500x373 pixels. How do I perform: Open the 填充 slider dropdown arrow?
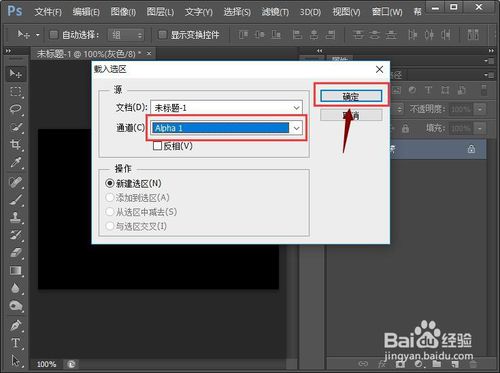480,128
